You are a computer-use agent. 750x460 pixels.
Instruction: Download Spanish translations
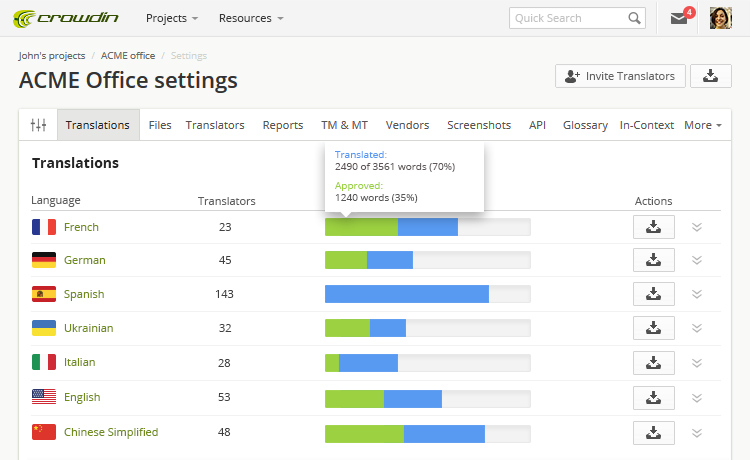(653, 294)
